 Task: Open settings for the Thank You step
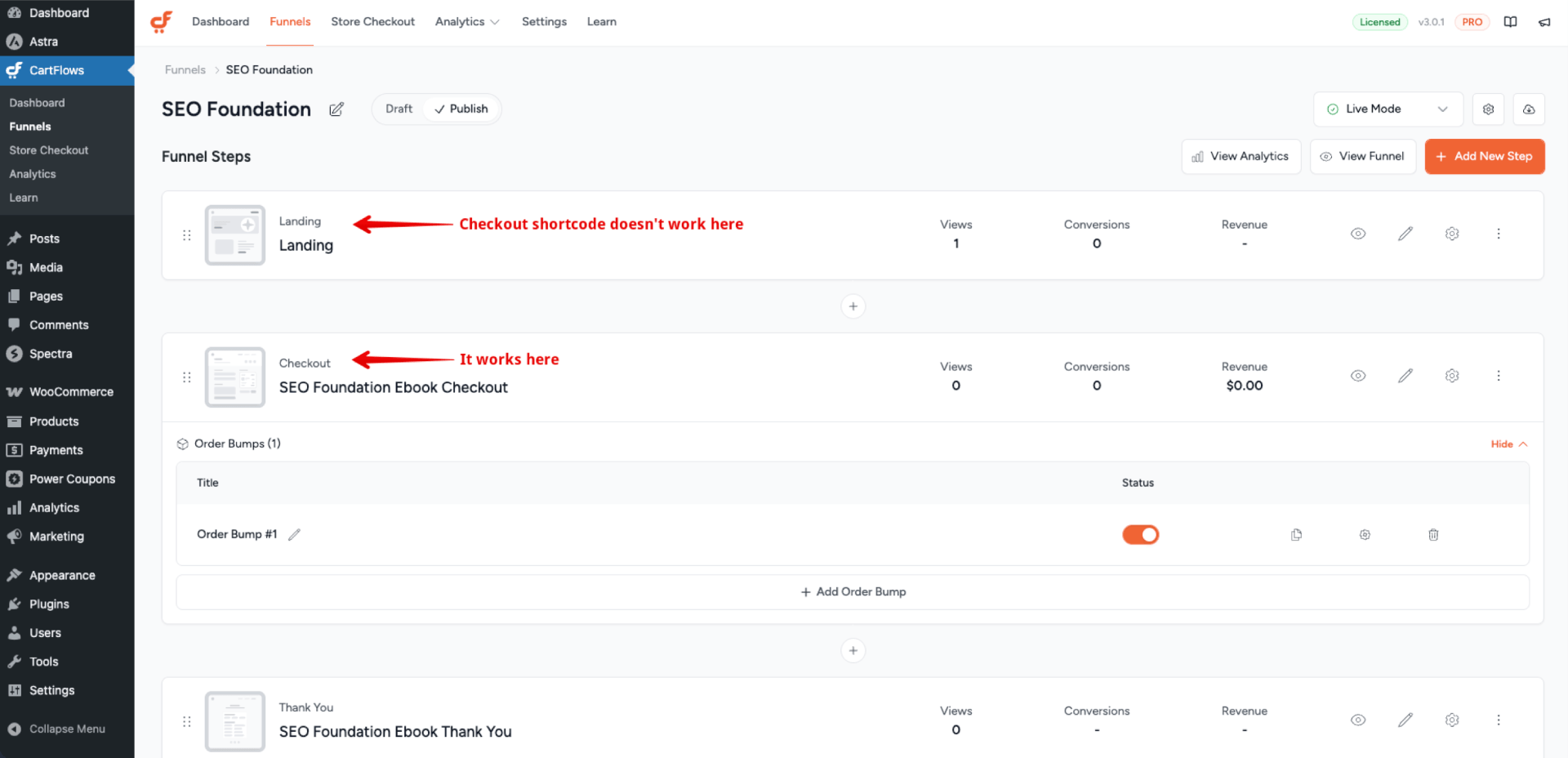[1452, 720]
